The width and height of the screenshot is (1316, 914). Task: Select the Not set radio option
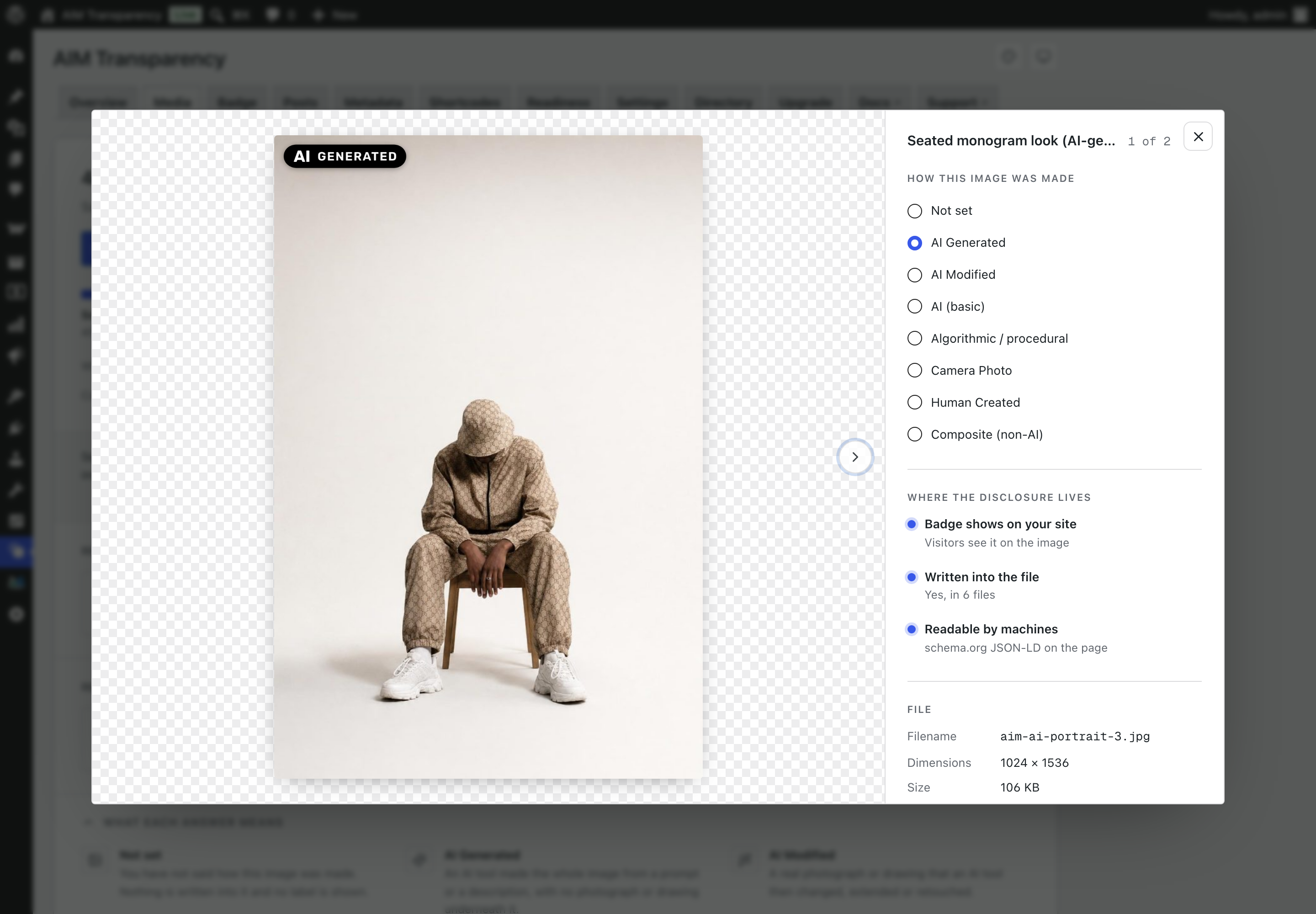click(914, 211)
